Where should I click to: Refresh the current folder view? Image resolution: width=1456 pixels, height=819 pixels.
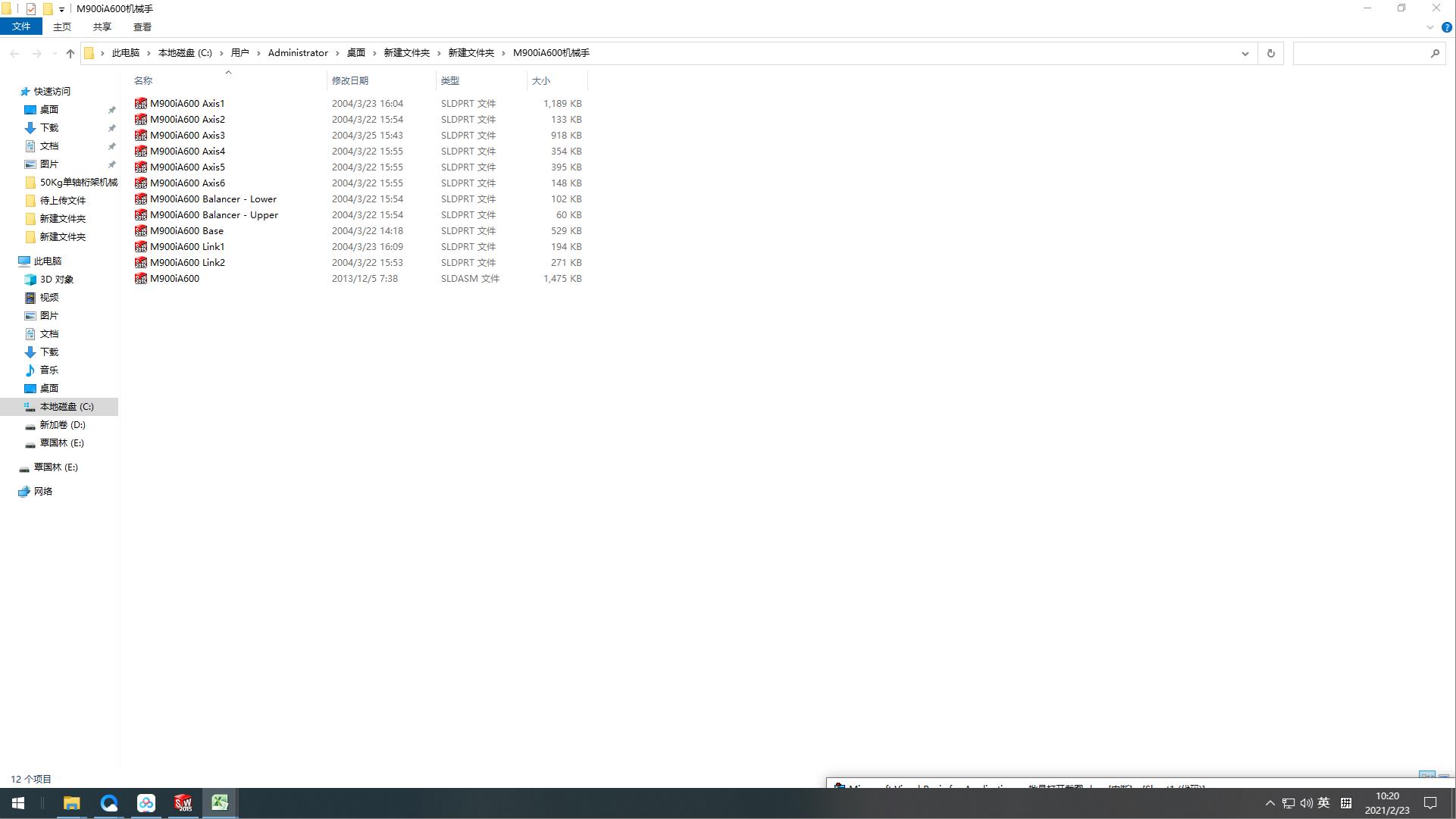point(1271,53)
